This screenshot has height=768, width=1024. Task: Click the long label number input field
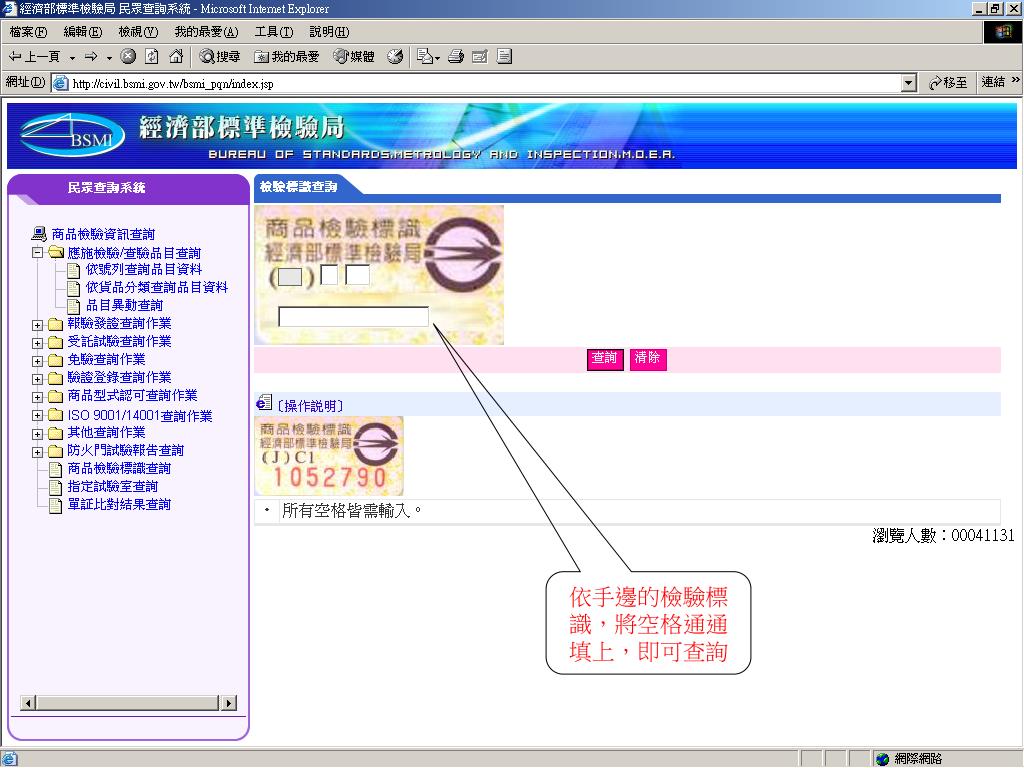(x=353, y=316)
